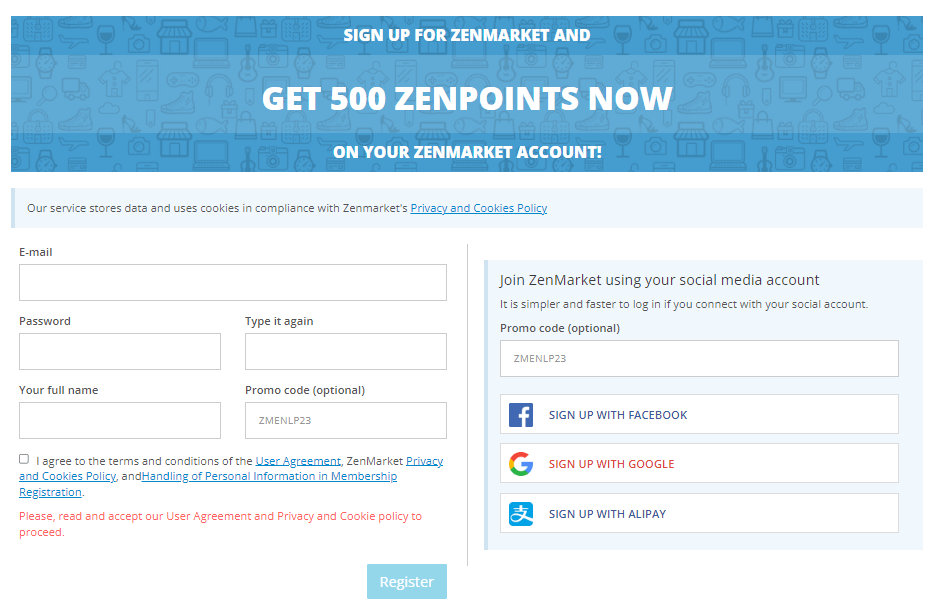Tick the terms and conditions agreement checkbox
932x603 pixels.
click(24, 459)
